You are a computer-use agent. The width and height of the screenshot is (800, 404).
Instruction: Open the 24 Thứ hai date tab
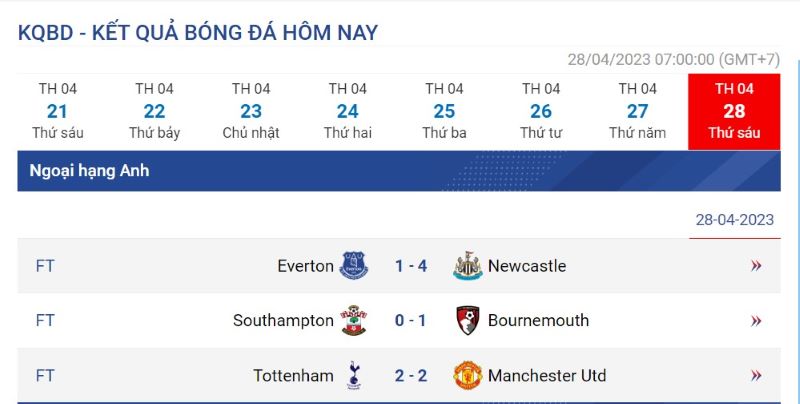[x=347, y=111]
